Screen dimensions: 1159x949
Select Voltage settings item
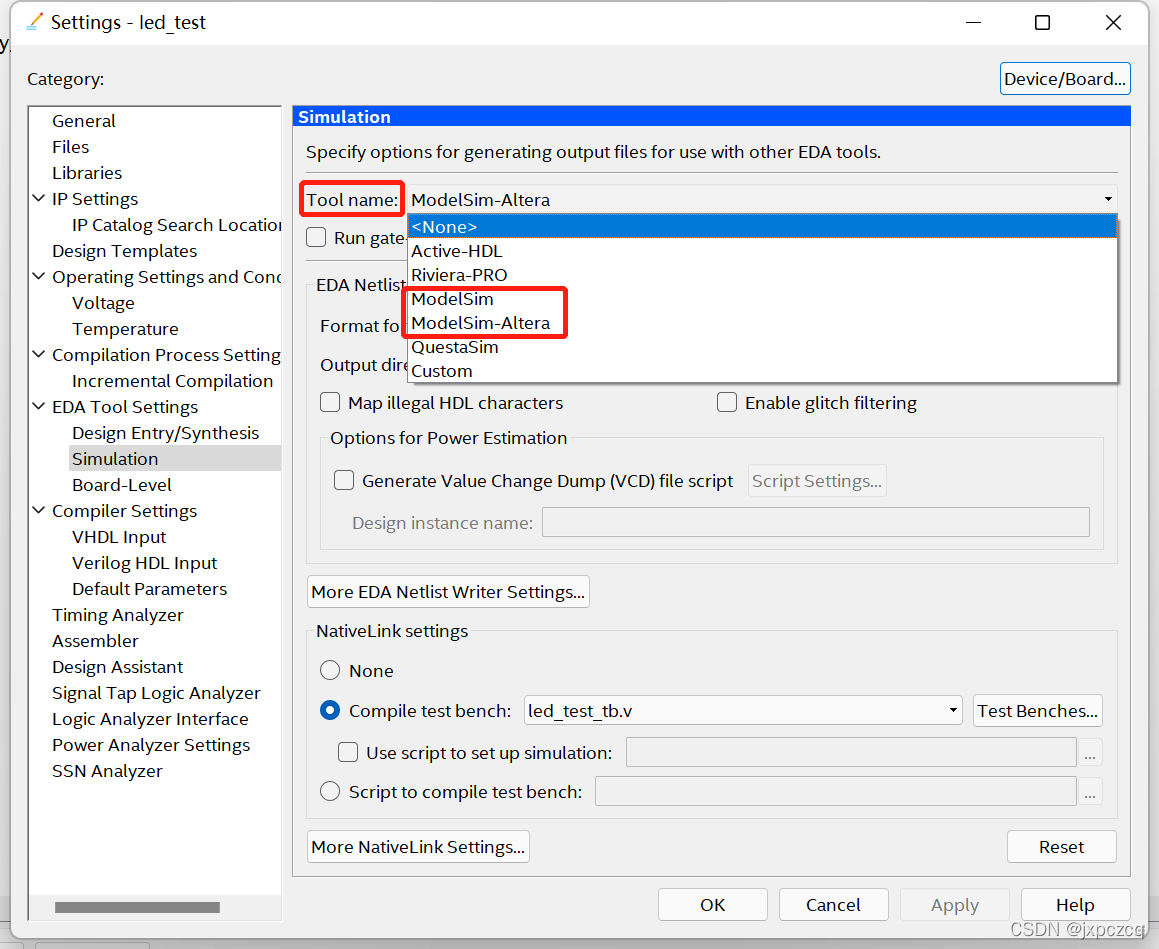click(103, 302)
